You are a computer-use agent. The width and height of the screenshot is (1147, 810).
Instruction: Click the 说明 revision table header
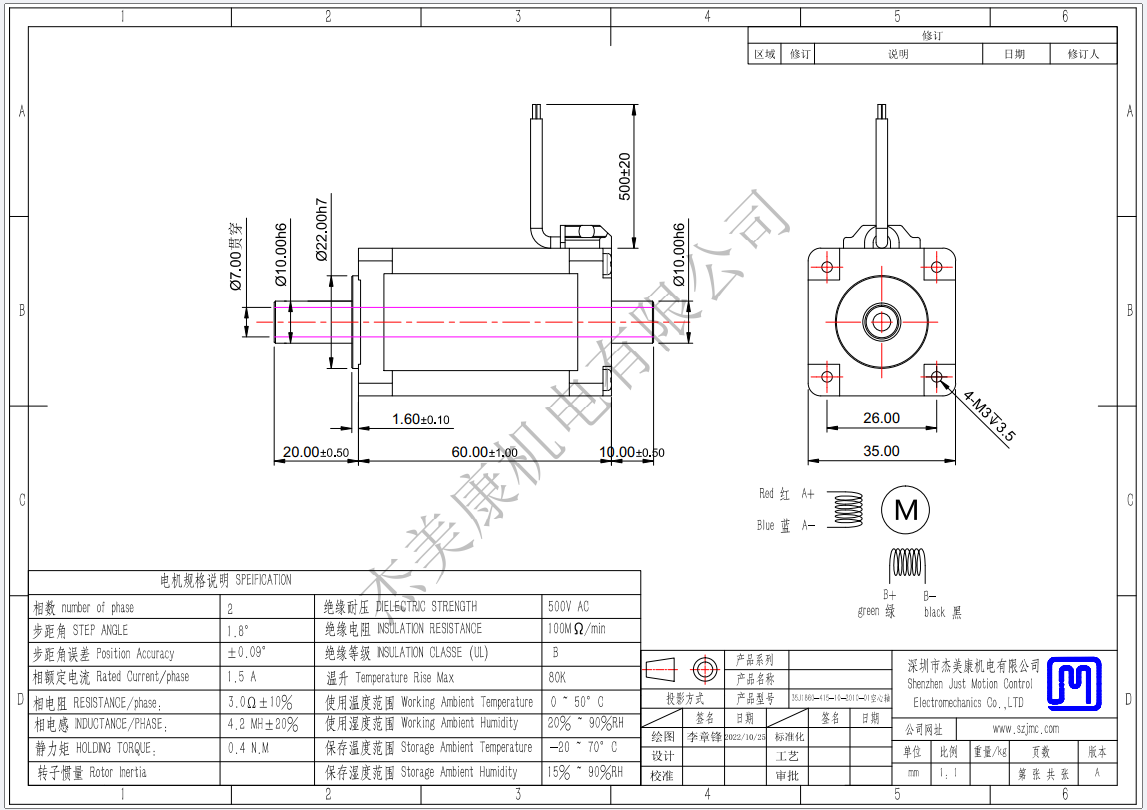click(898, 54)
